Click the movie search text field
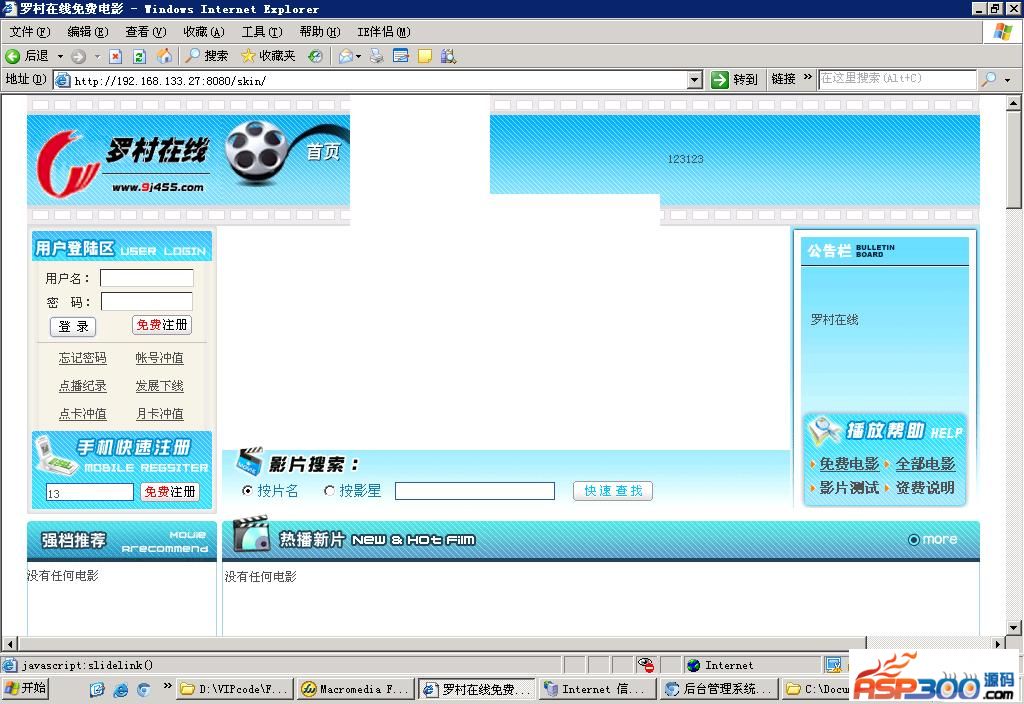This screenshot has width=1024, height=704. [x=475, y=490]
